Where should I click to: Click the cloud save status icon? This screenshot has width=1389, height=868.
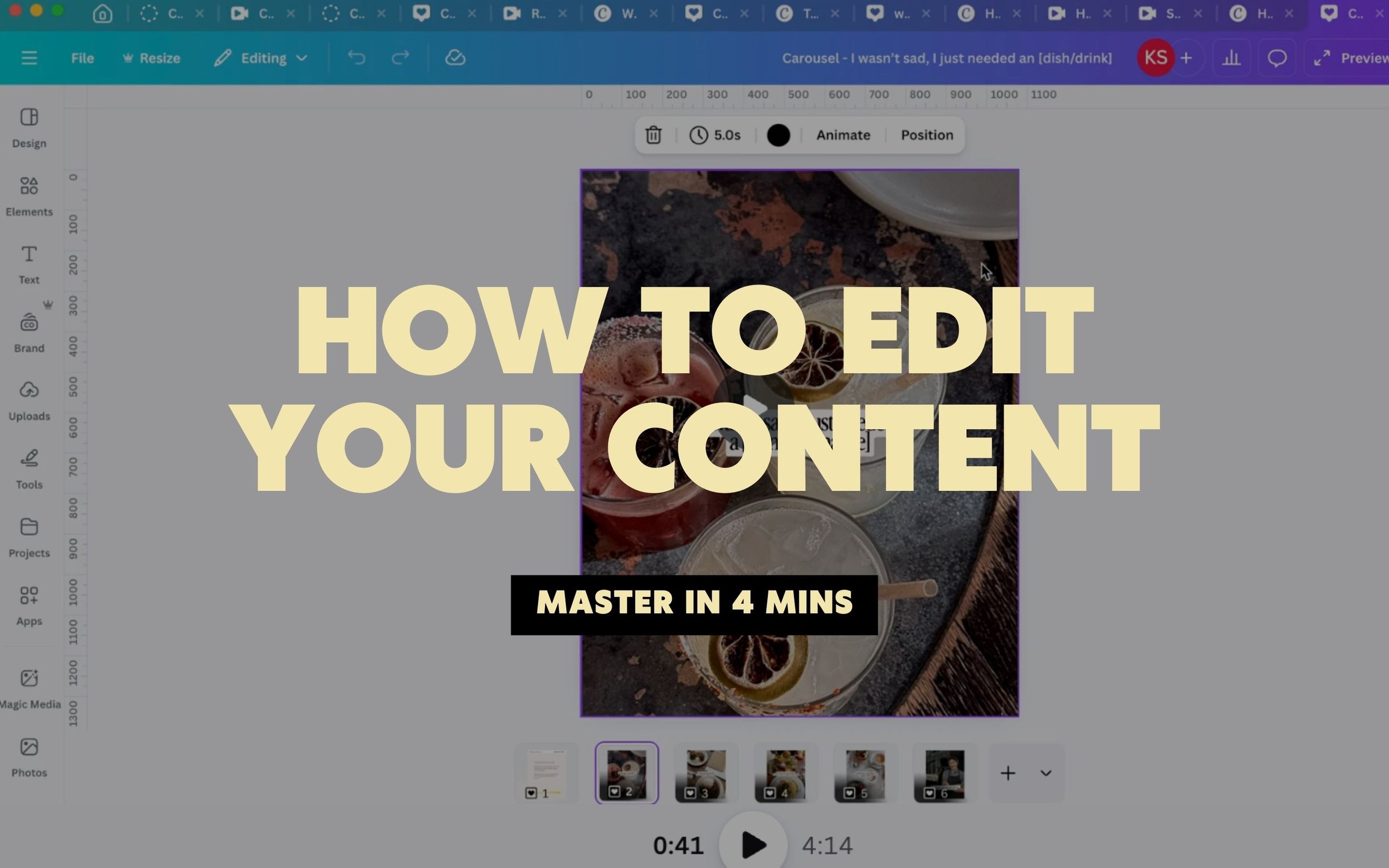coord(455,58)
